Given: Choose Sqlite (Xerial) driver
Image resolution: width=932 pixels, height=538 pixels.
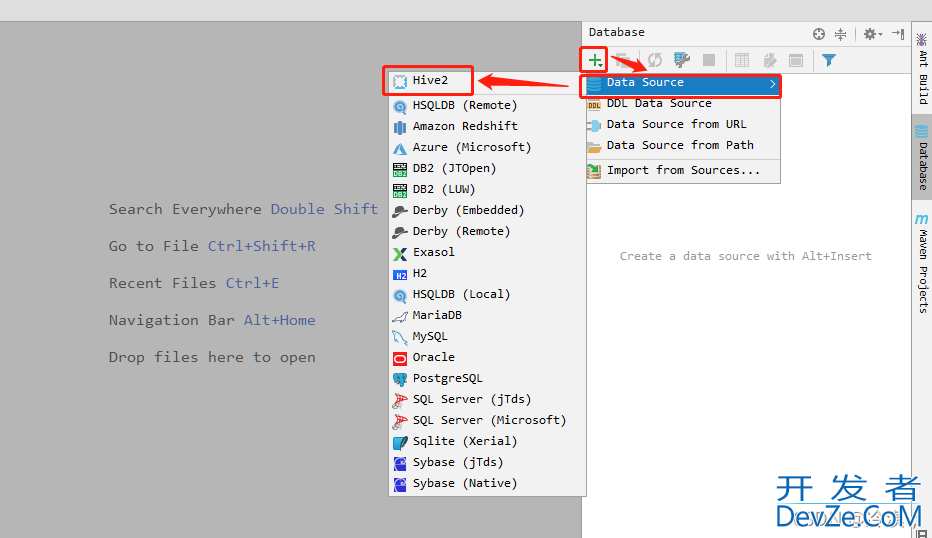Looking at the screenshot, I should 487,441.
